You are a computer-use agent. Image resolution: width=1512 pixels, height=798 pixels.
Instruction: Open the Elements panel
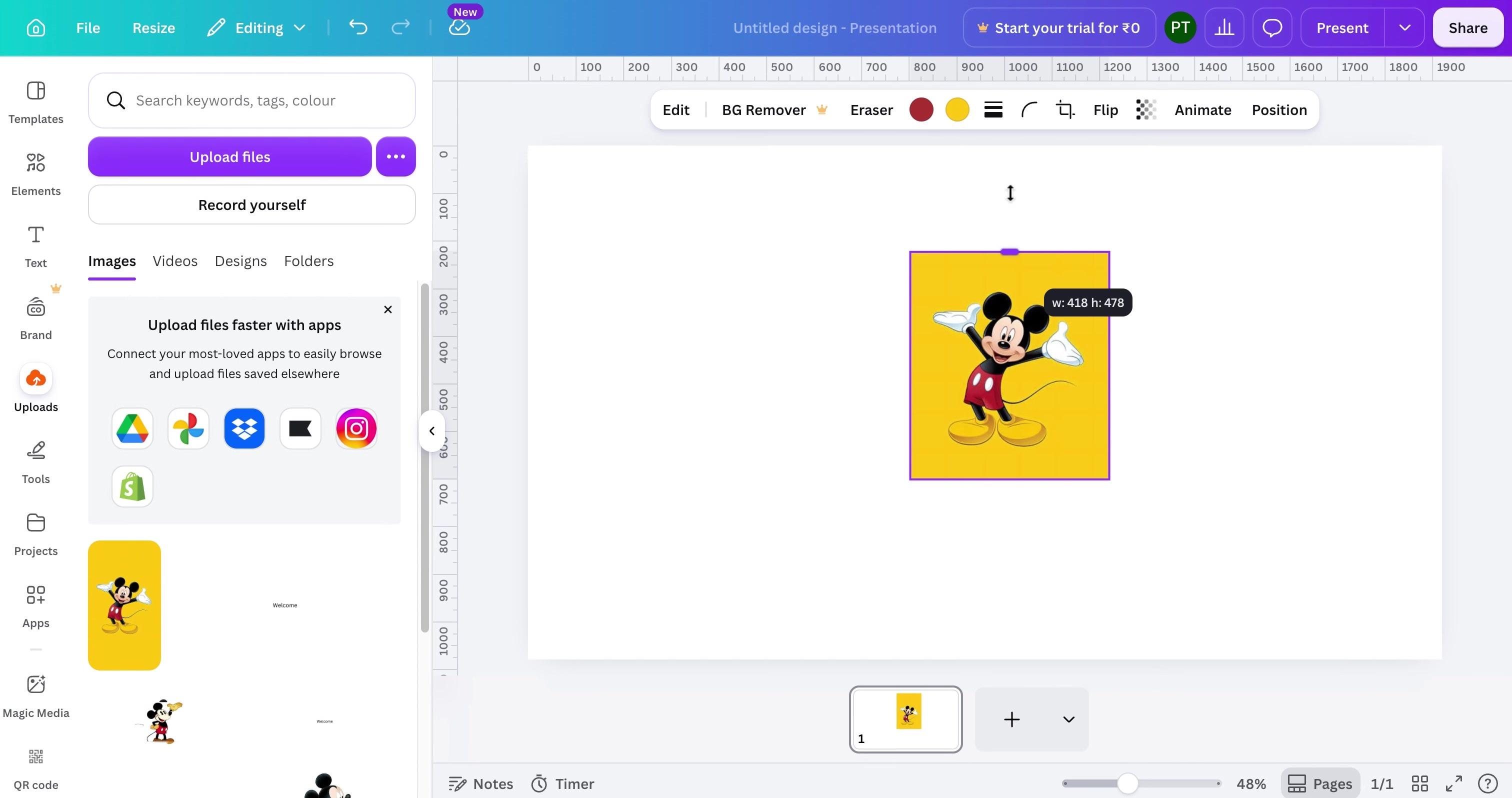coord(36,175)
